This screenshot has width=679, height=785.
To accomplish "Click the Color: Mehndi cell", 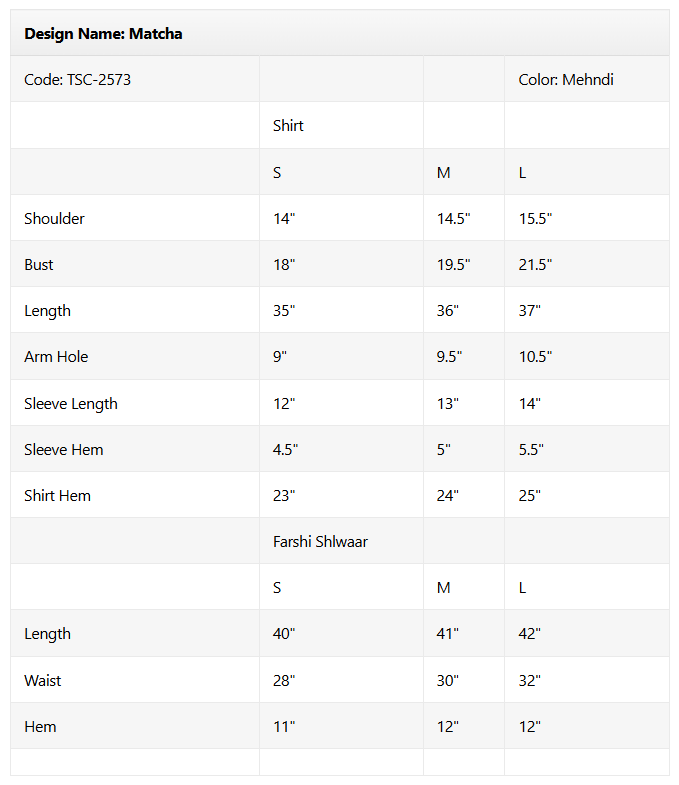I will click(565, 80).
